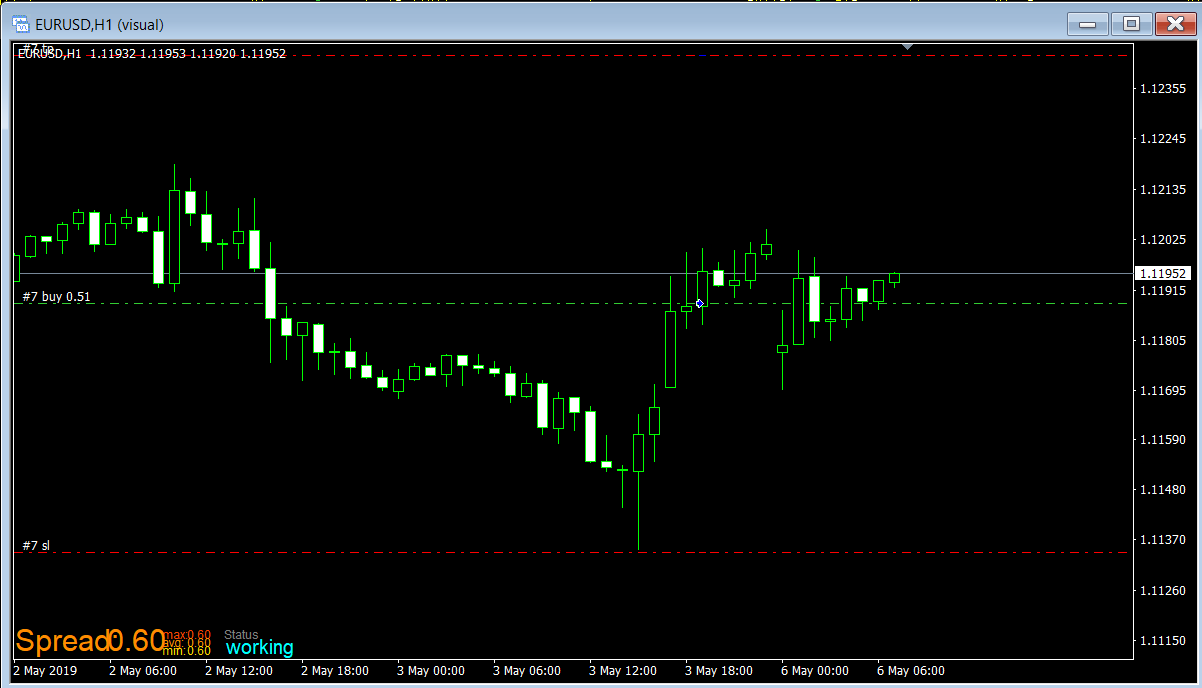Click price scale value 1.11150
The height and width of the screenshot is (688, 1202).
[x=1163, y=641]
